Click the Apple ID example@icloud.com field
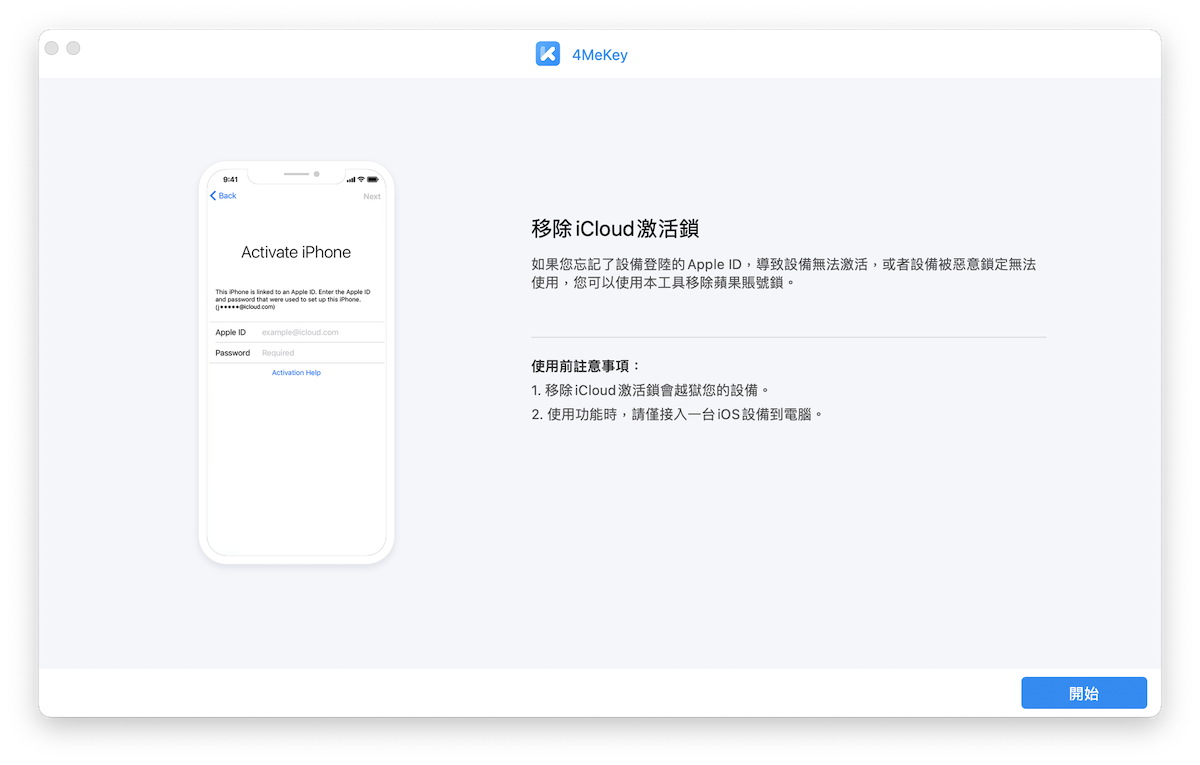Screen dimensions: 1200x765 297,332
